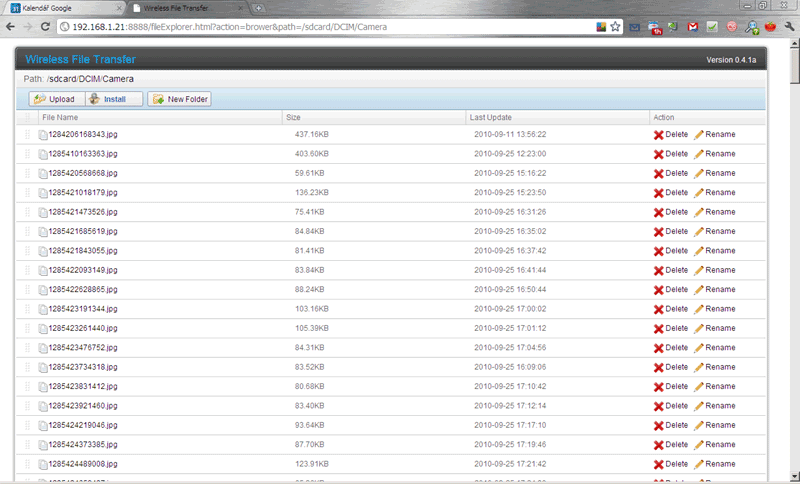Click the file icon of 1285420568668.jpg

pos(43,174)
